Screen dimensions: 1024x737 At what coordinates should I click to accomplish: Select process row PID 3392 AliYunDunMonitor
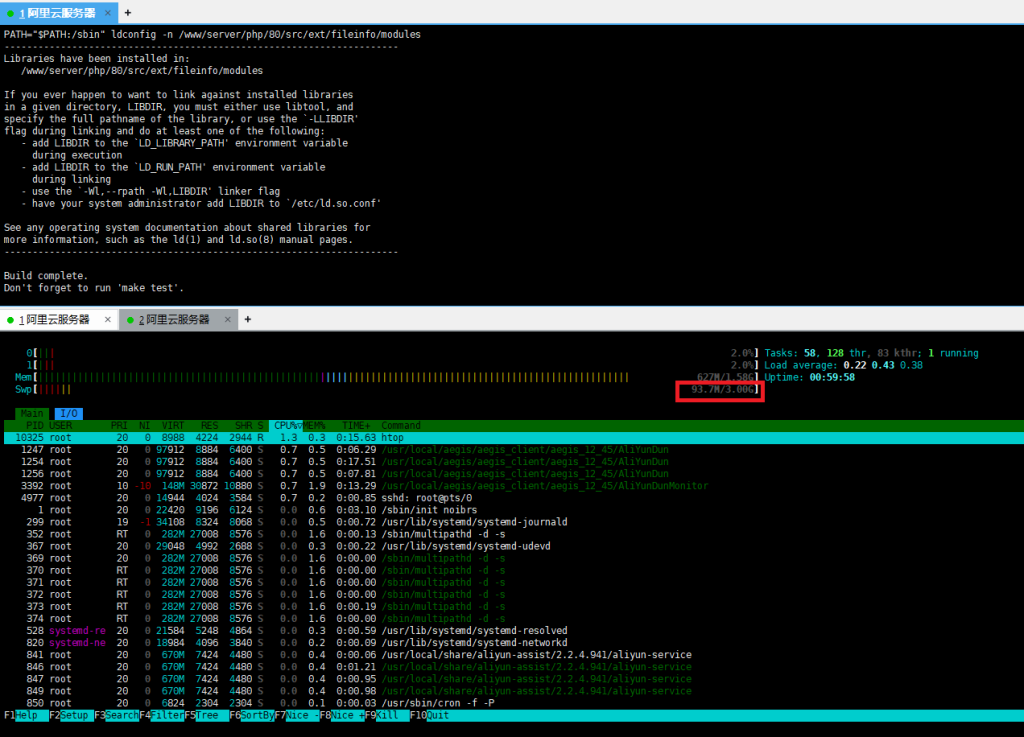click(514, 486)
